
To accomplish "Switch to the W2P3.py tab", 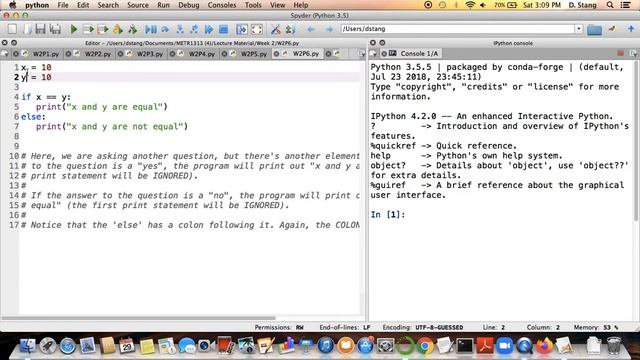I will pos(149,53).
